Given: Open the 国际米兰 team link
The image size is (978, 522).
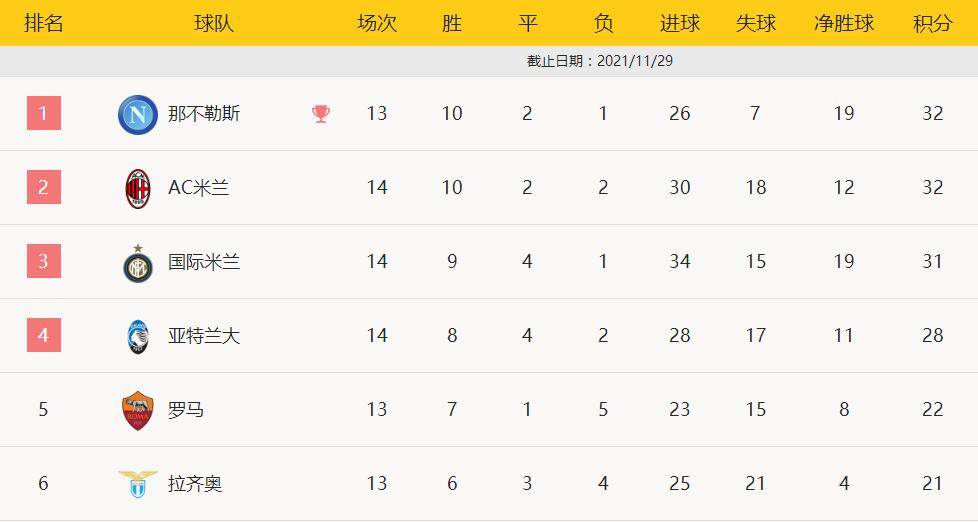Looking at the screenshot, I should [x=204, y=262].
